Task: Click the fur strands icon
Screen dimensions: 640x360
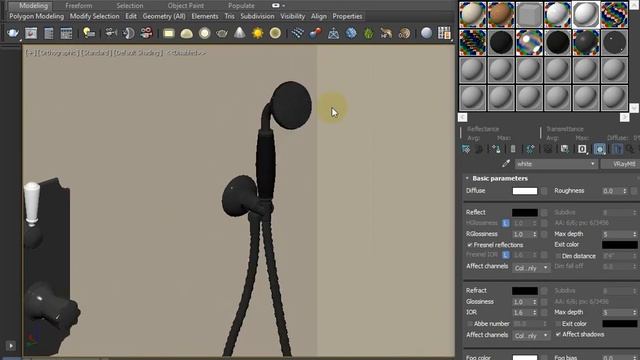Action: pyautogui.click(x=298, y=33)
